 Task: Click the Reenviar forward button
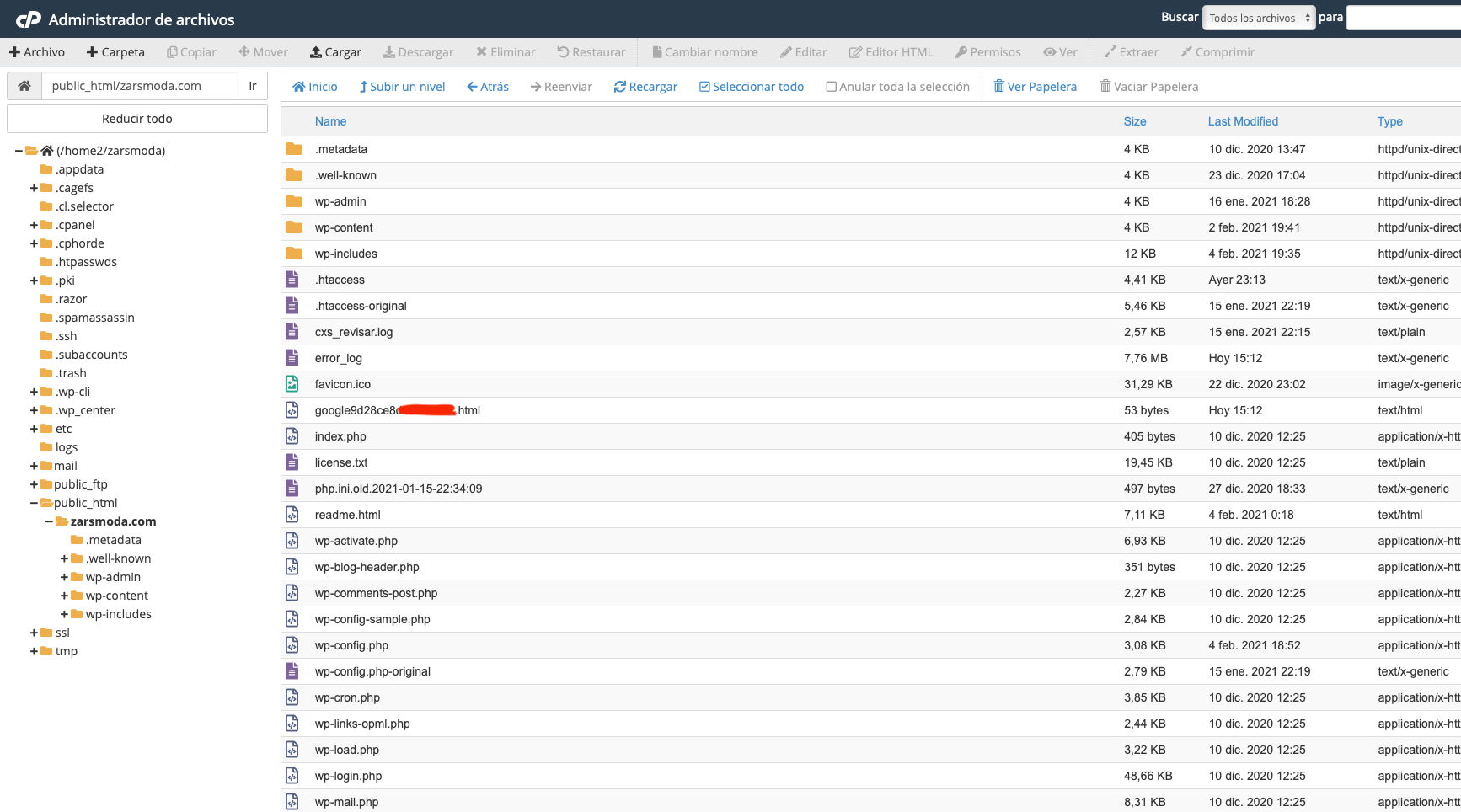click(561, 87)
